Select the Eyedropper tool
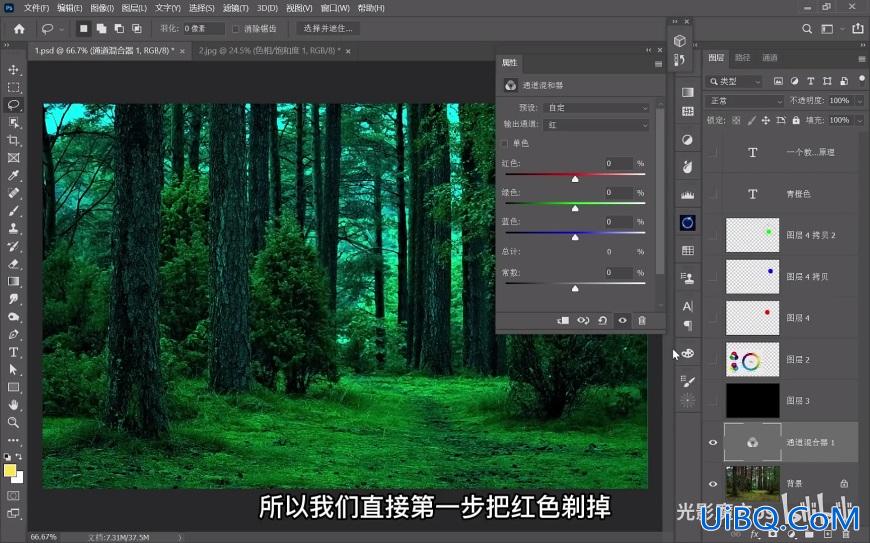870x543 pixels. [x=13, y=175]
